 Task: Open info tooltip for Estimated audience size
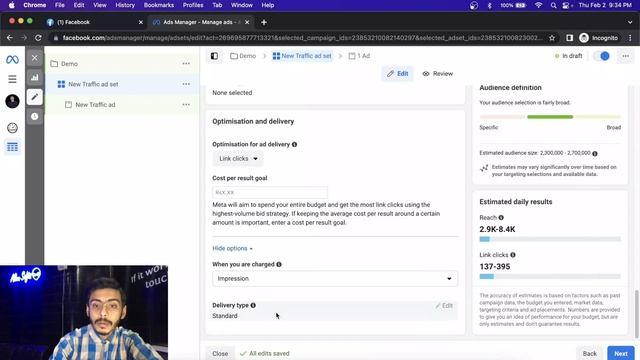point(595,153)
